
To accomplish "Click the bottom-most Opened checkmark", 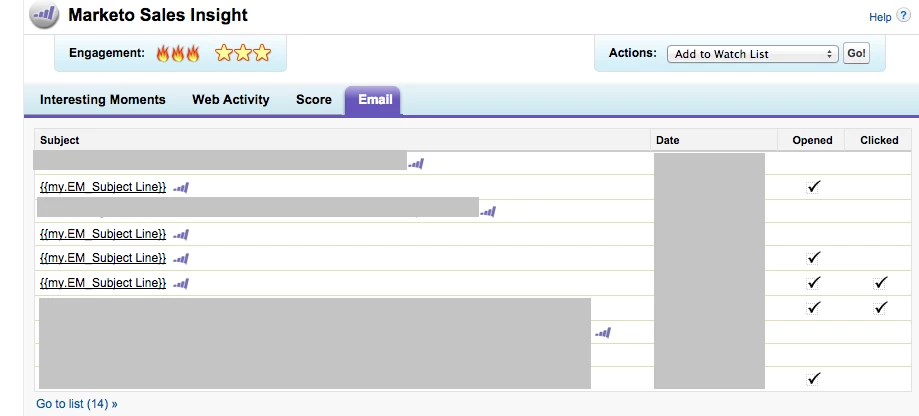I will point(813,379).
